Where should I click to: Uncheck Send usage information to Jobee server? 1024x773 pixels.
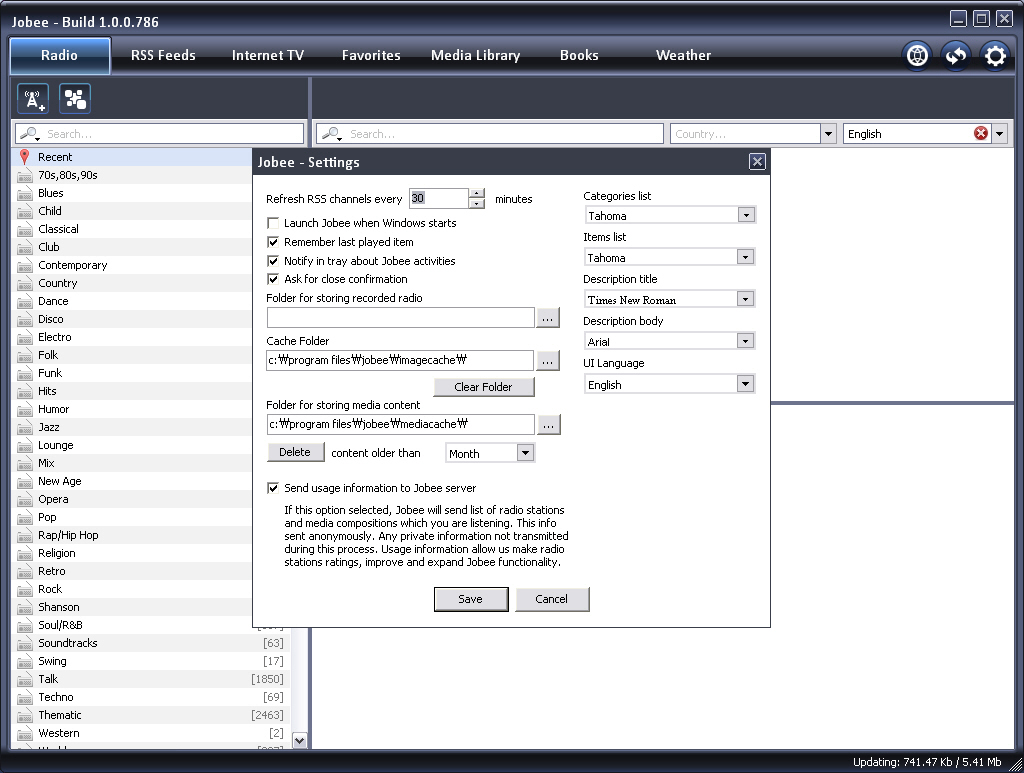273,488
